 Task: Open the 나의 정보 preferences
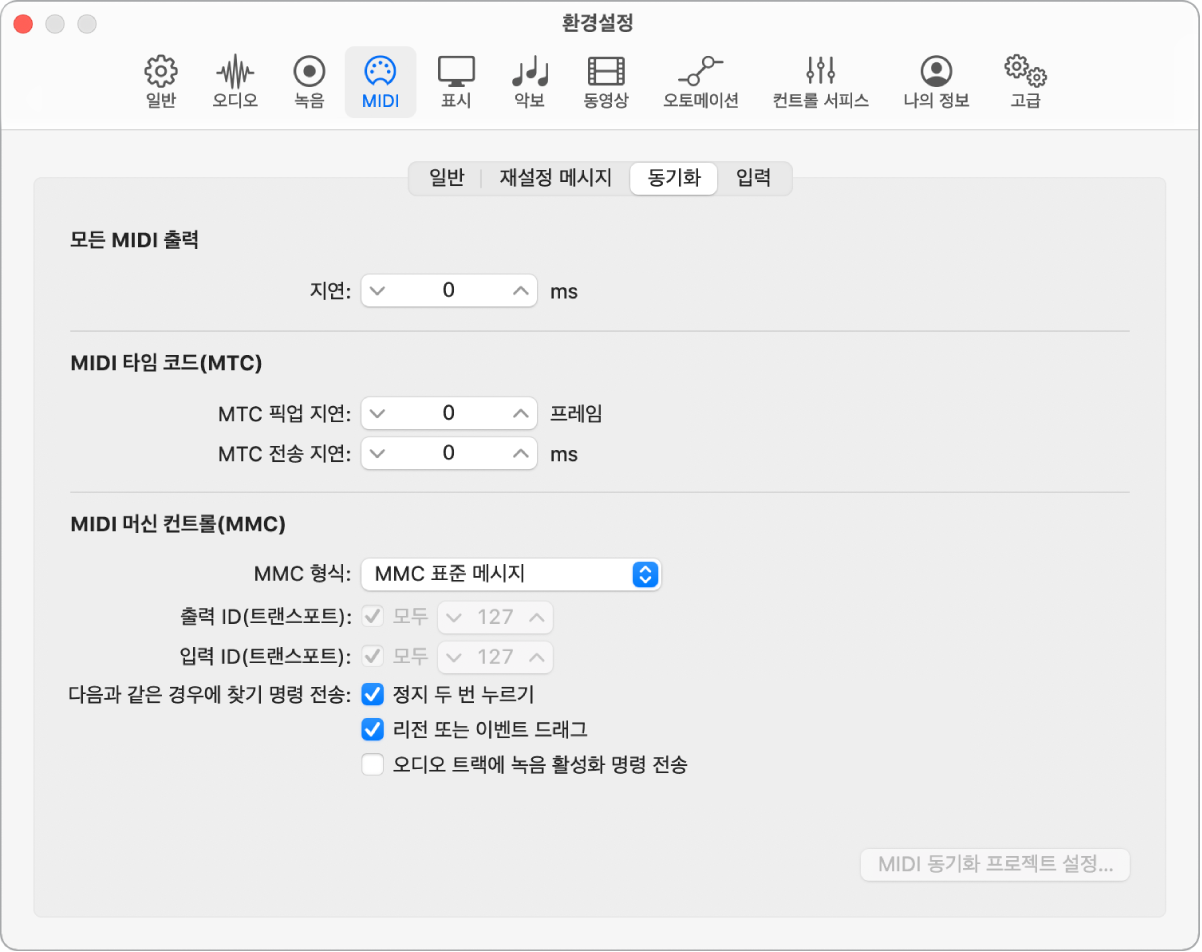936,82
